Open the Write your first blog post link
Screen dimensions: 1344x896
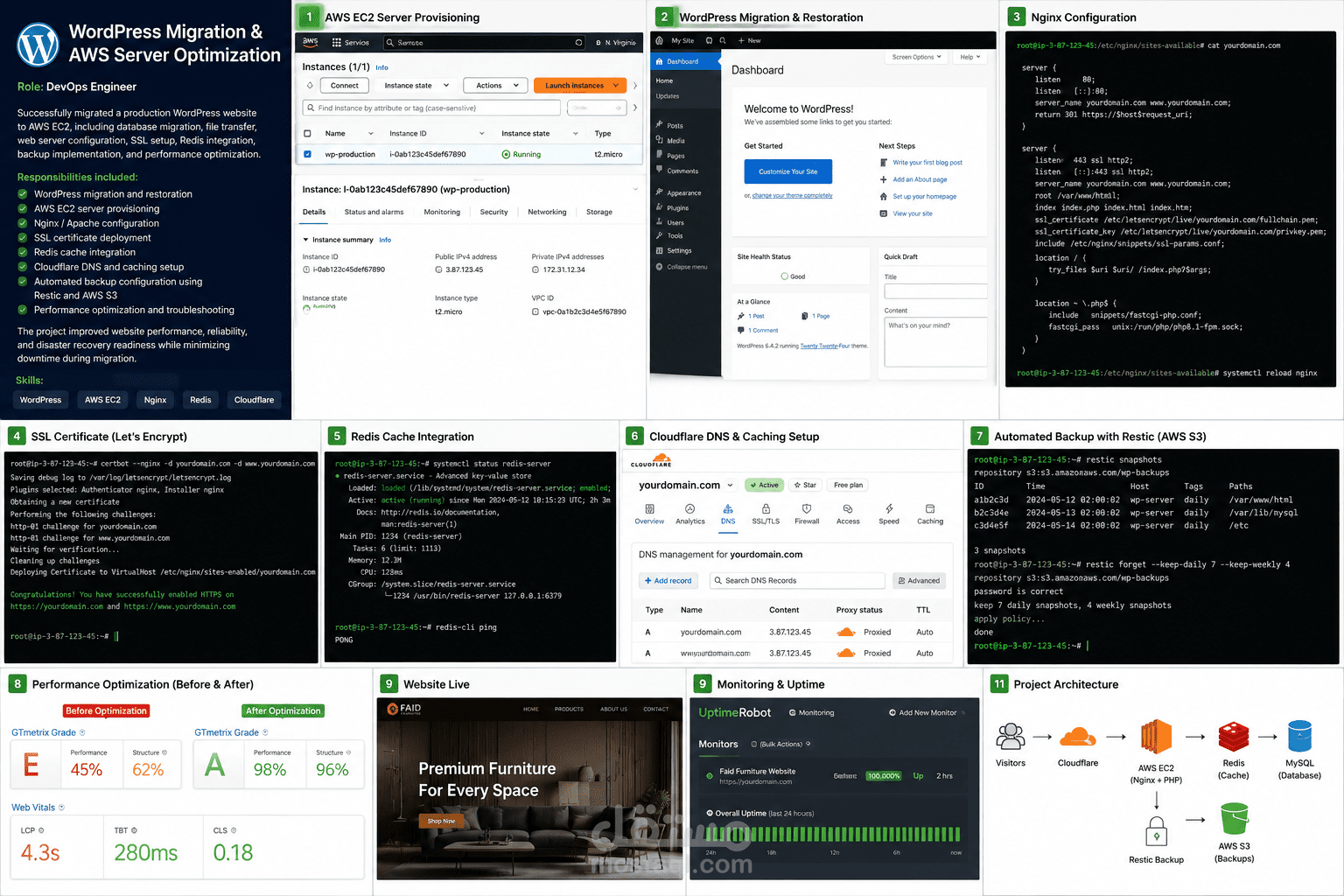pos(927,163)
